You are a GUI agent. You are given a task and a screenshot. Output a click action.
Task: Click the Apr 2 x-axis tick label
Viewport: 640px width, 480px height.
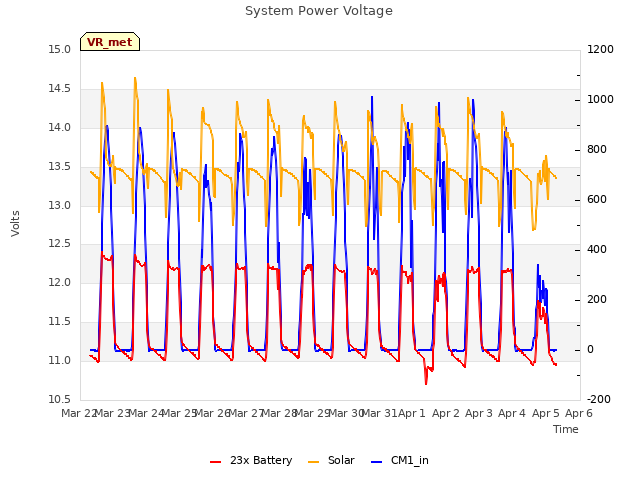pos(445,413)
